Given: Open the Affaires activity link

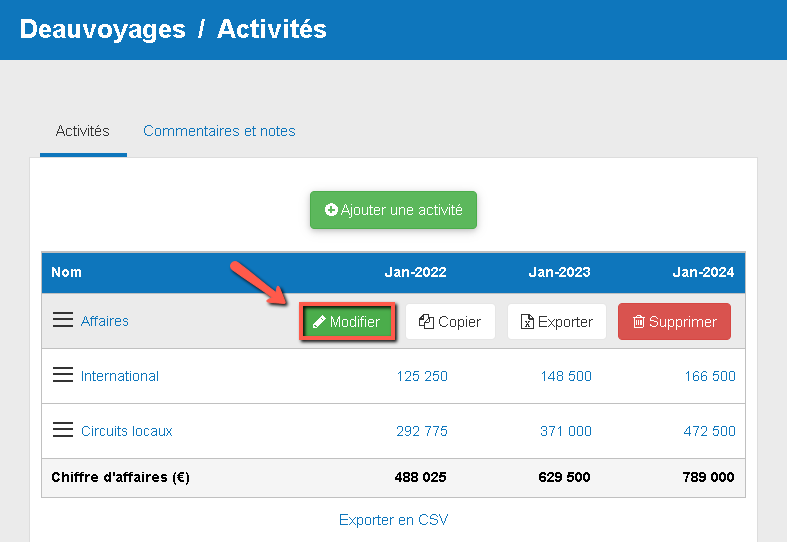Looking at the screenshot, I should point(105,321).
